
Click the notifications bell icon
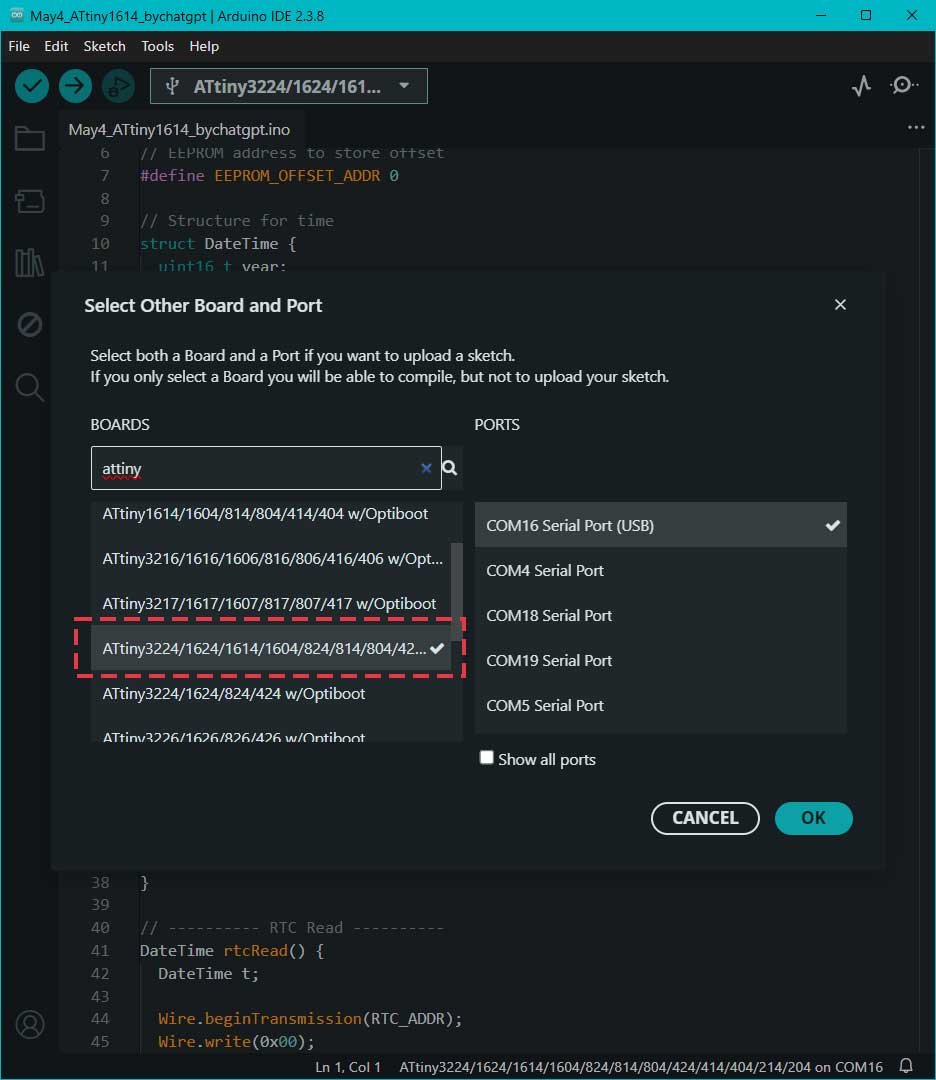point(906,1066)
